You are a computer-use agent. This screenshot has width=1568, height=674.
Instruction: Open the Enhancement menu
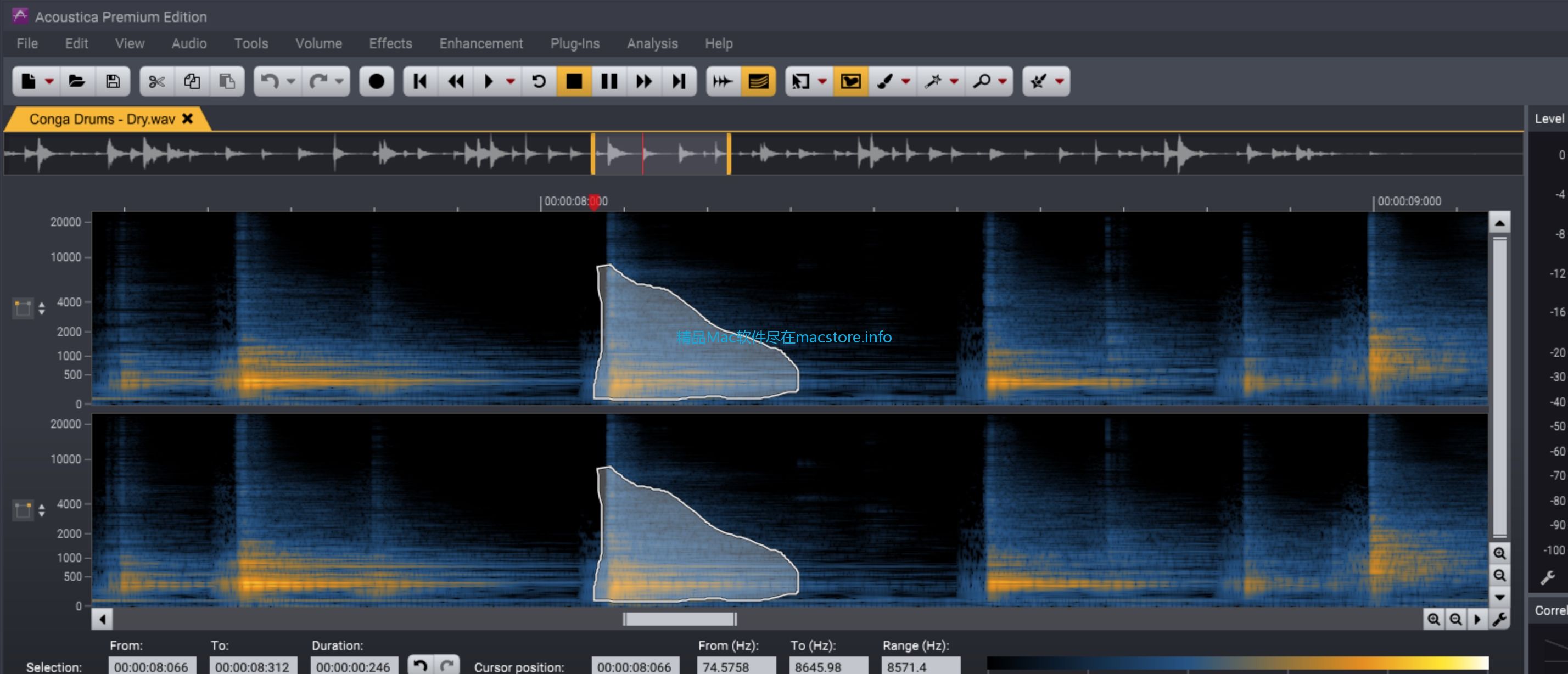481,44
